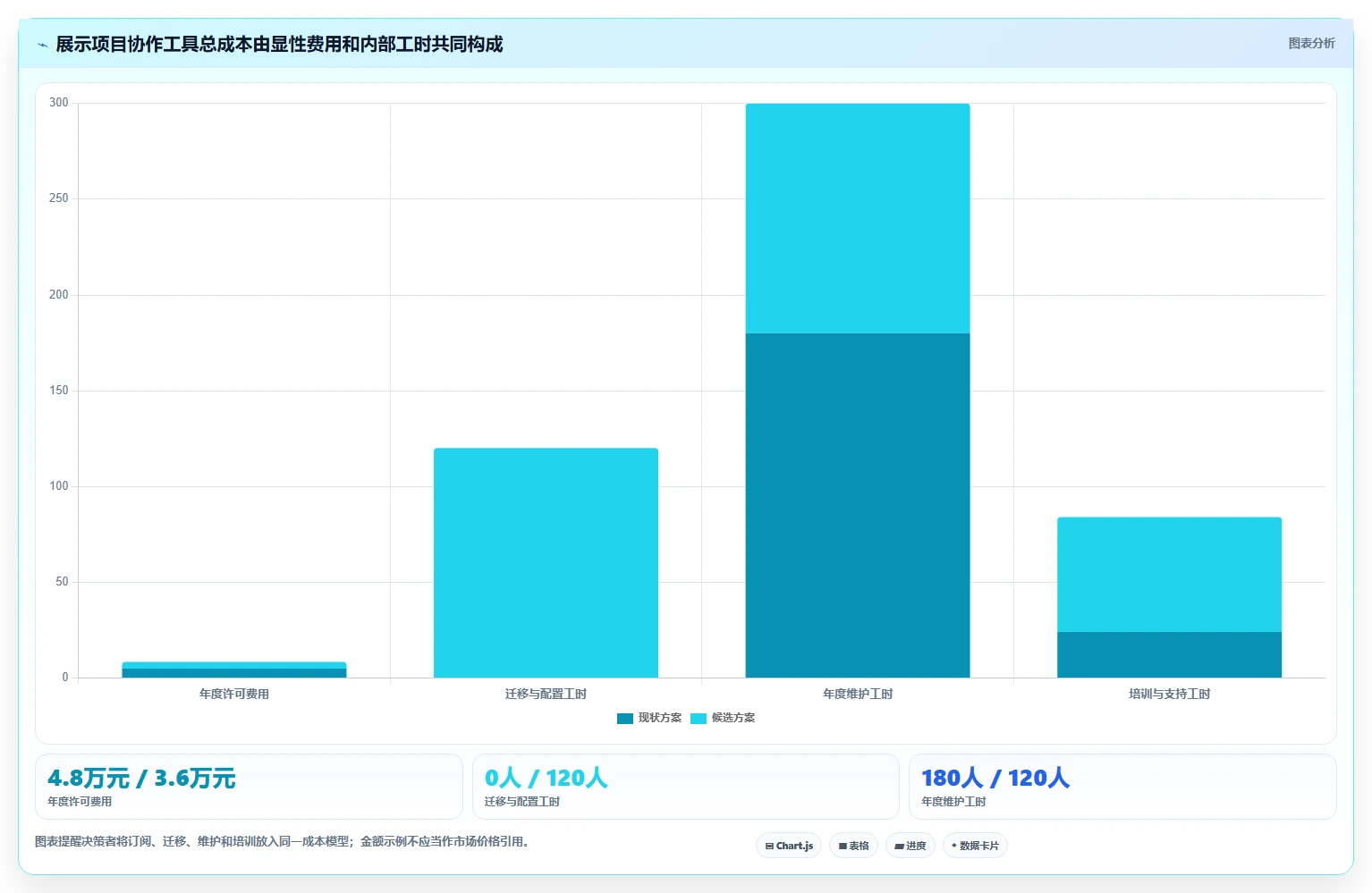
Task: Select the 表格 tag chip
Action: [854, 846]
